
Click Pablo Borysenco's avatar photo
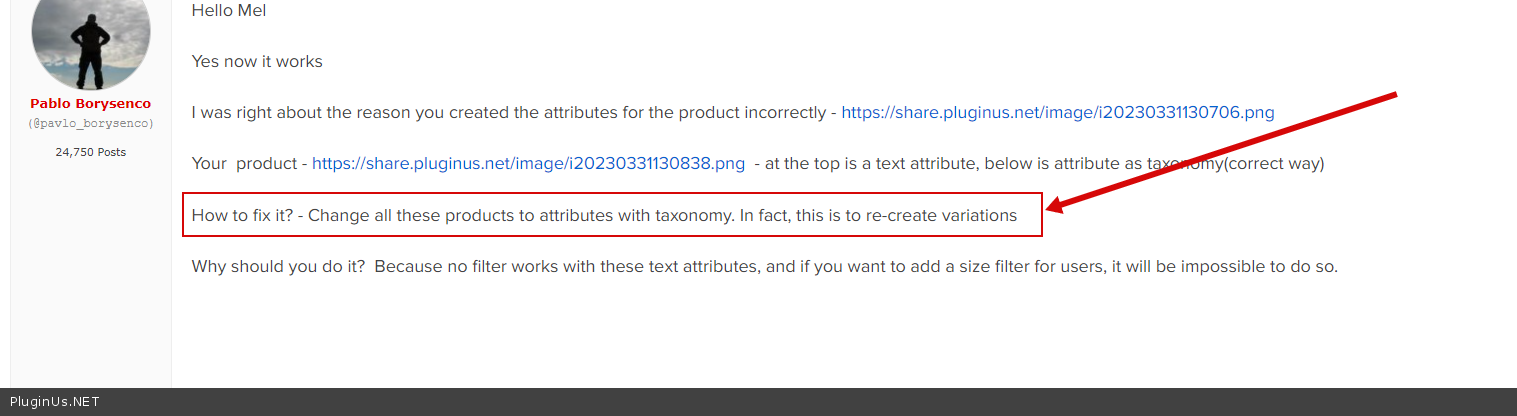(91, 40)
